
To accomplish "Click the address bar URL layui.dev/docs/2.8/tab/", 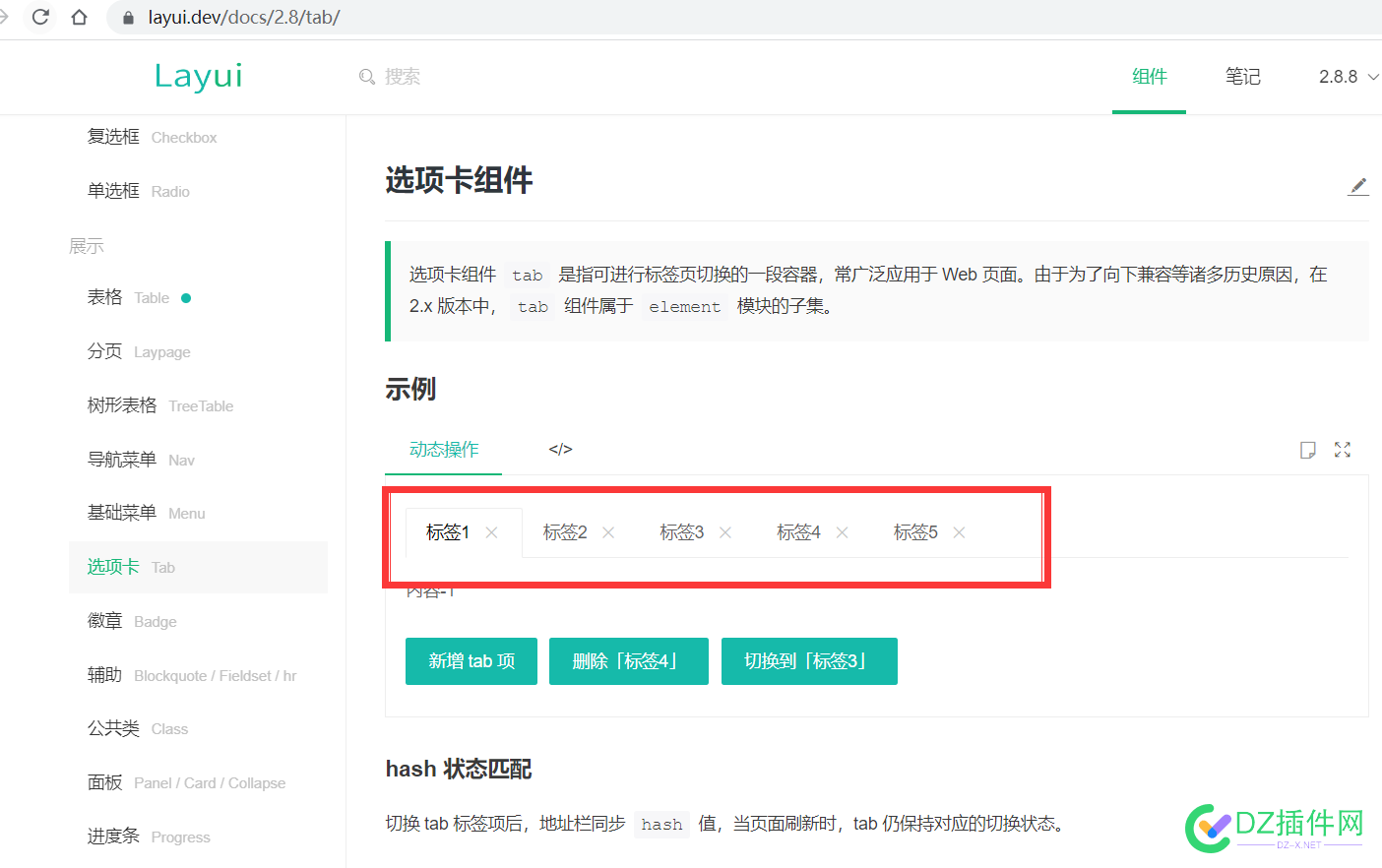I will pos(244,18).
